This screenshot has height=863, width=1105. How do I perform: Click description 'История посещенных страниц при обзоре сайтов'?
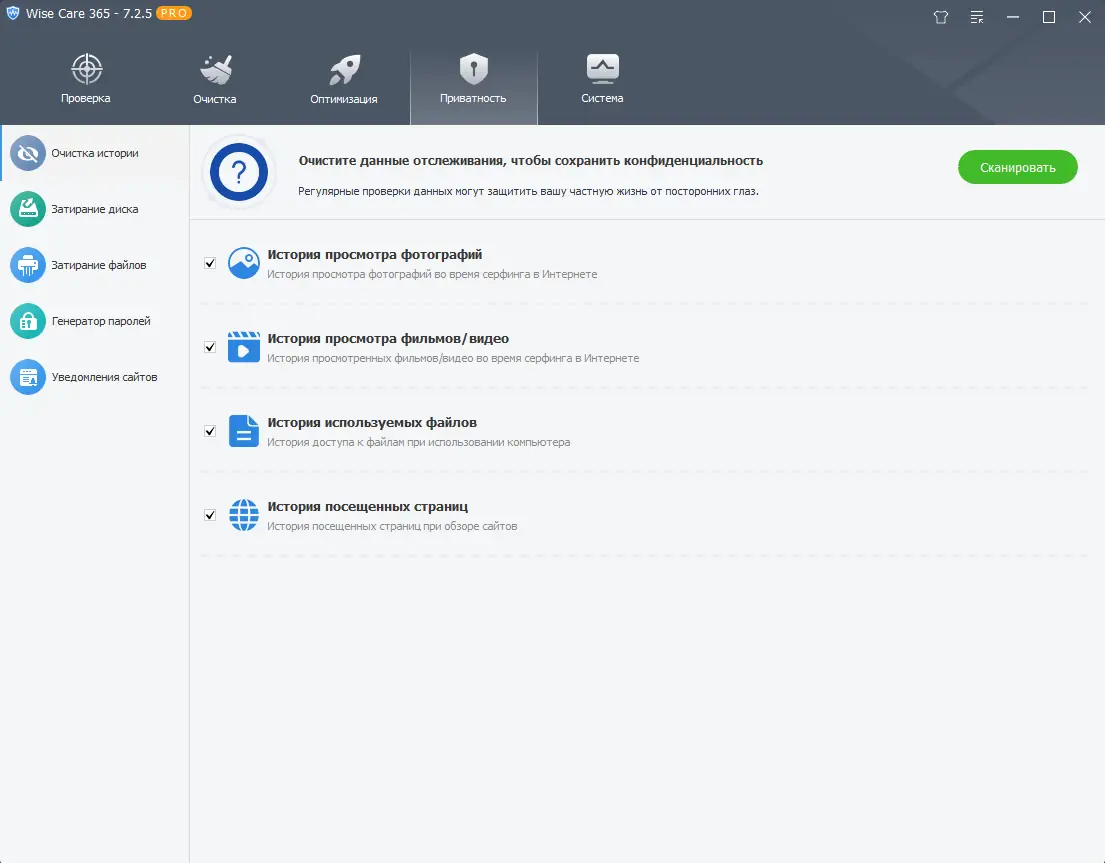(392, 526)
